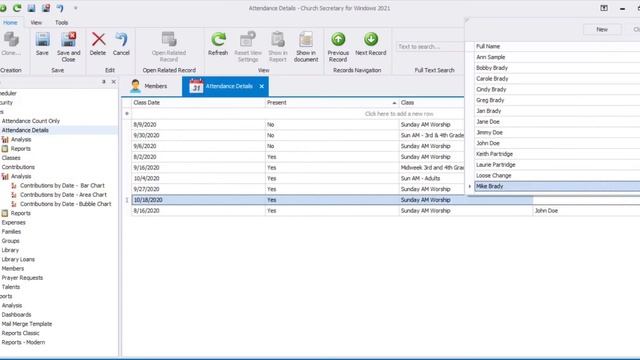Select Keith Partridge in the lookup list
The height and width of the screenshot is (360, 640).
(x=557, y=154)
